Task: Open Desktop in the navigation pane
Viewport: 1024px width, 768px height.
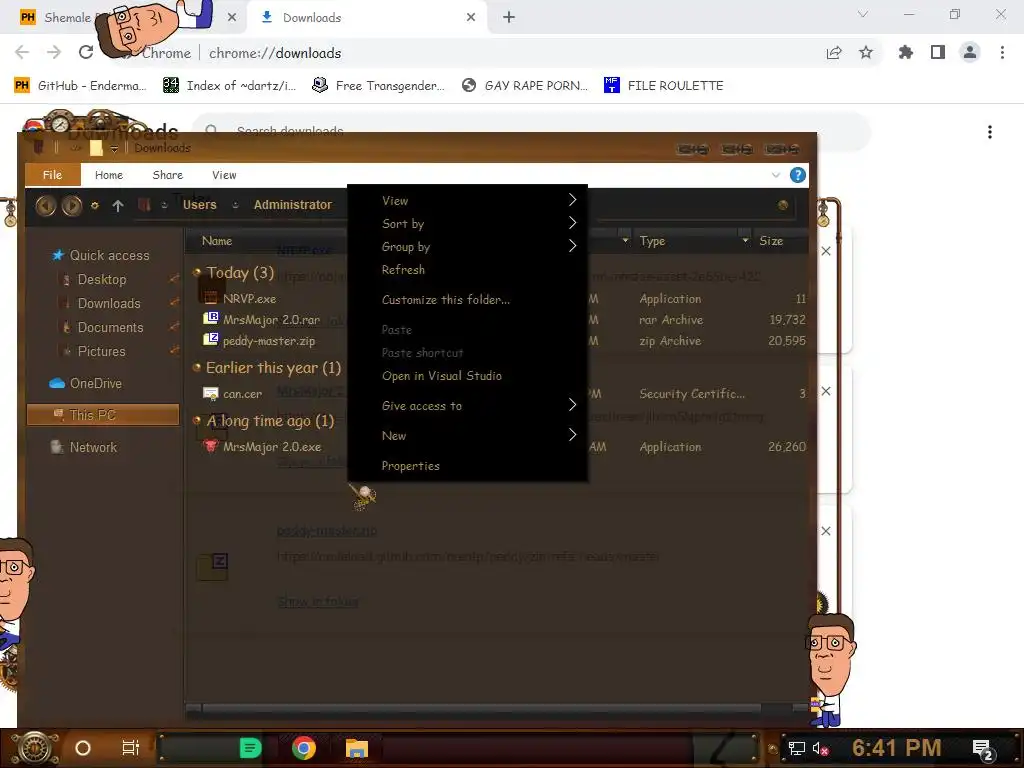Action: [x=102, y=280]
